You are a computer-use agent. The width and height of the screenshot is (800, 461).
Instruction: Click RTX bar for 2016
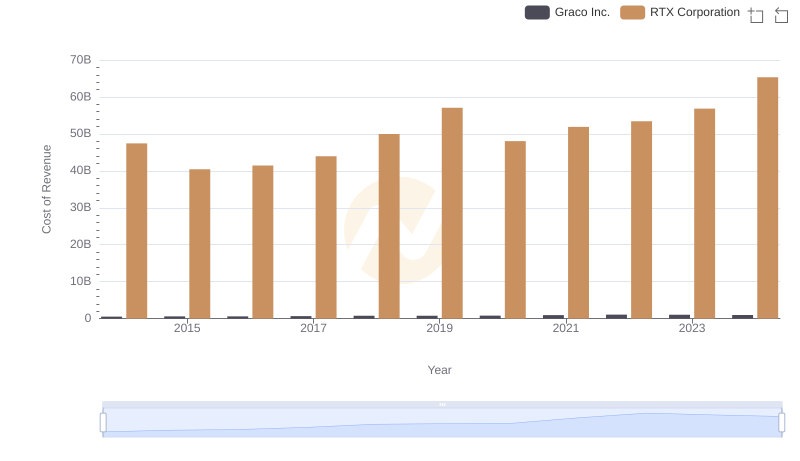(263, 242)
